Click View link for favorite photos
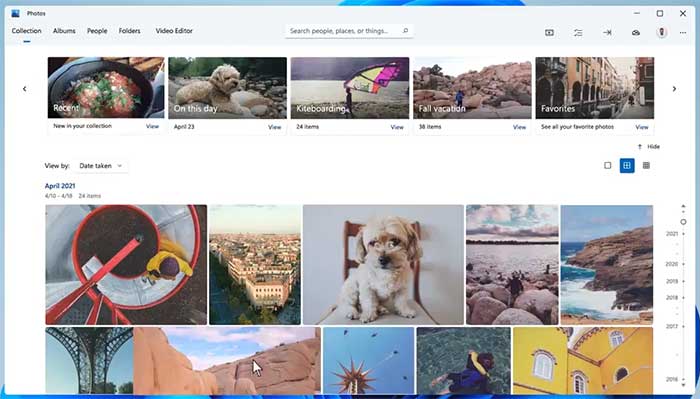700x399 pixels. (642, 127)
